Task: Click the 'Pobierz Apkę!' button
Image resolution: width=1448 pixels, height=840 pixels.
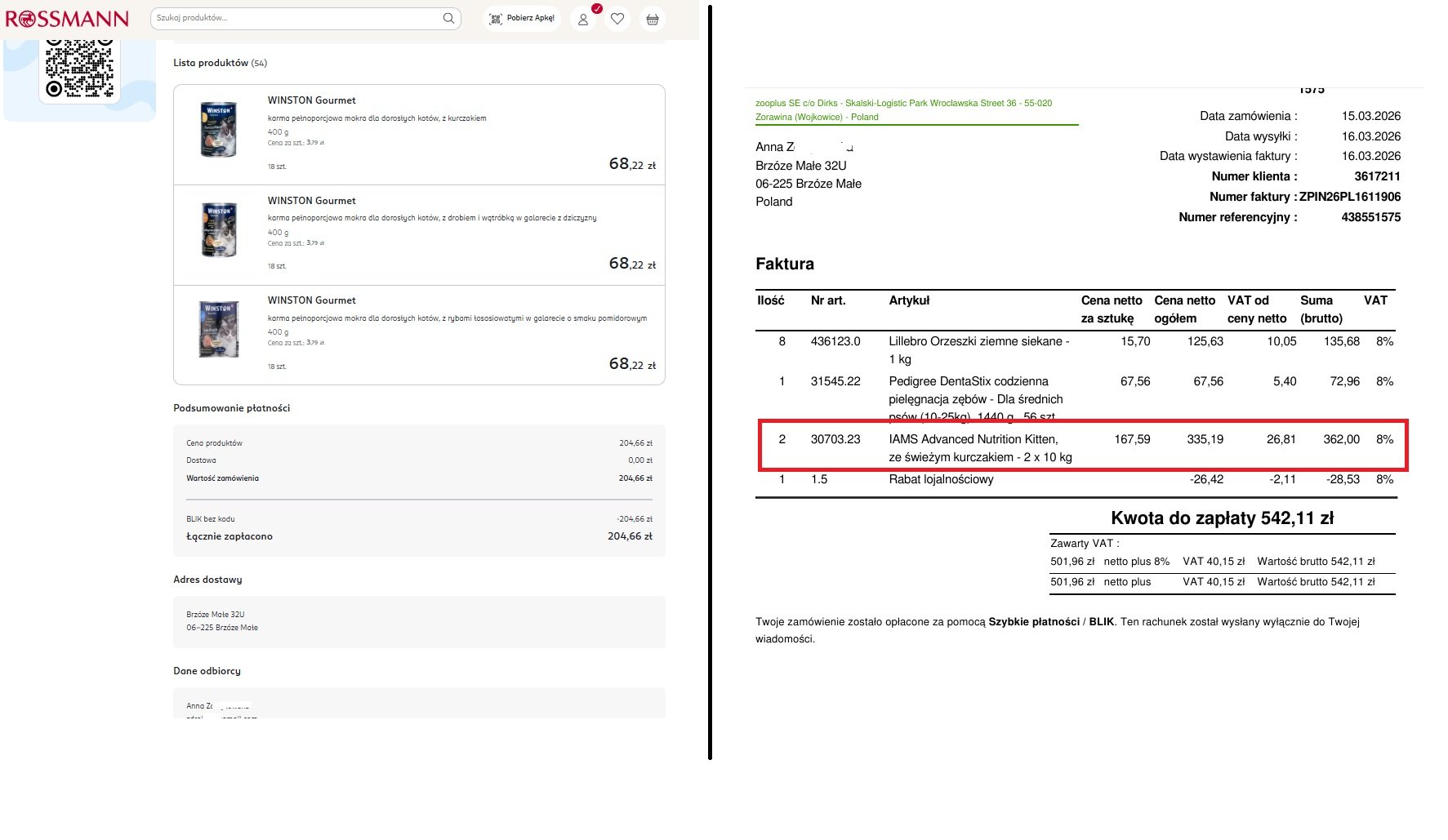Action: tap(522, 18)
